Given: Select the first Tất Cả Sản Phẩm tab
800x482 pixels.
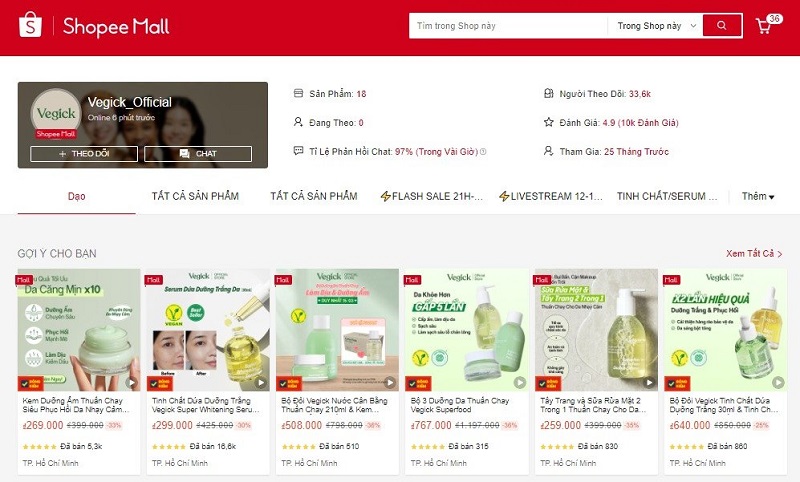Looking at the screenshot, I should click(195, 196).
